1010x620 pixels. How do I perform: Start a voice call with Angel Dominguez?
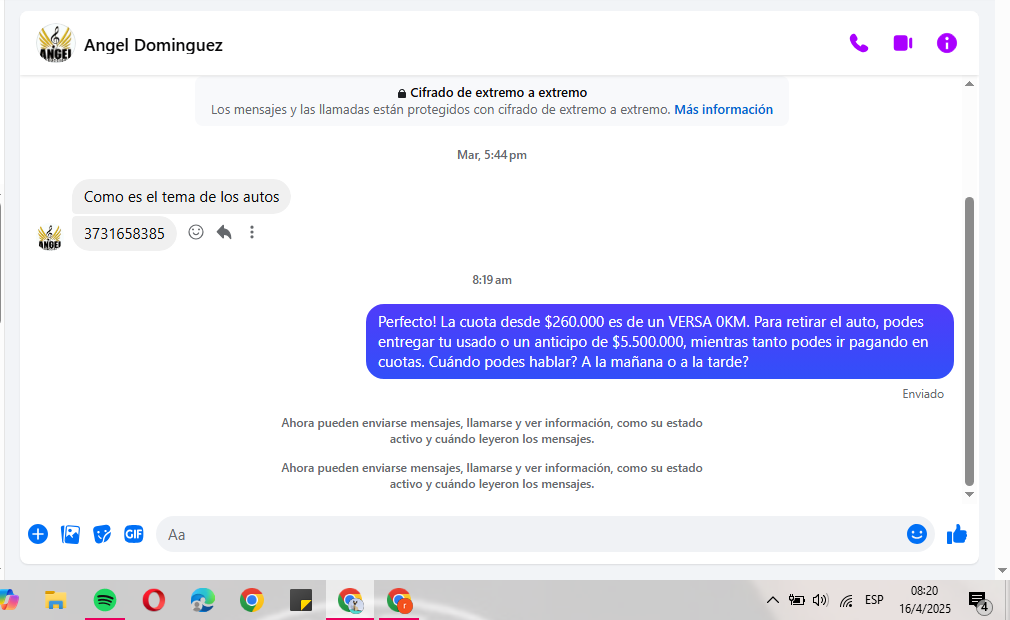(x=858, y=43)
